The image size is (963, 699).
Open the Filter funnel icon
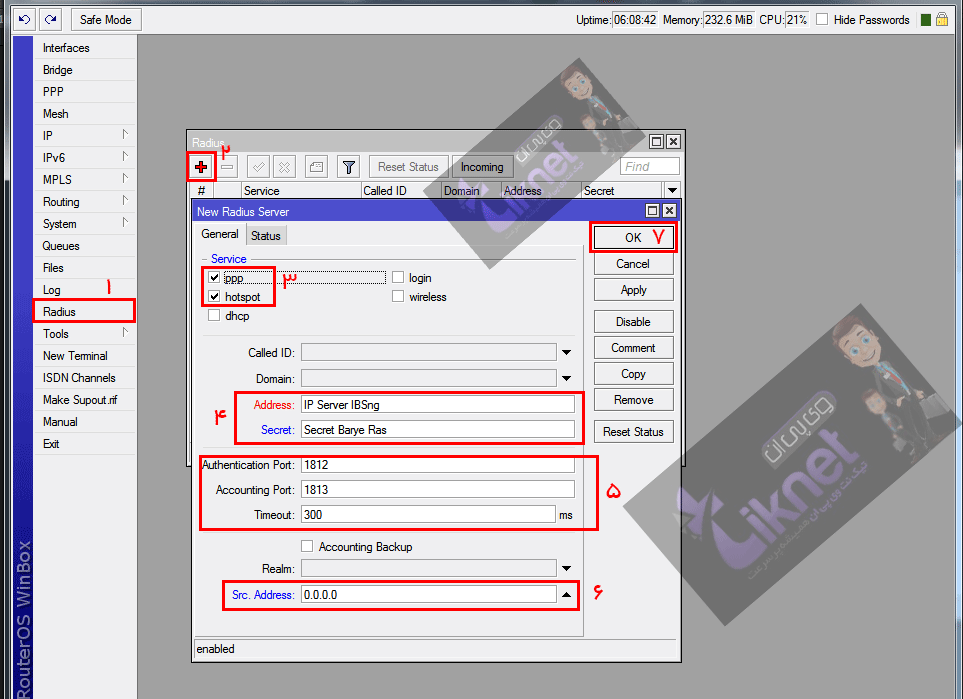[347, 167]
